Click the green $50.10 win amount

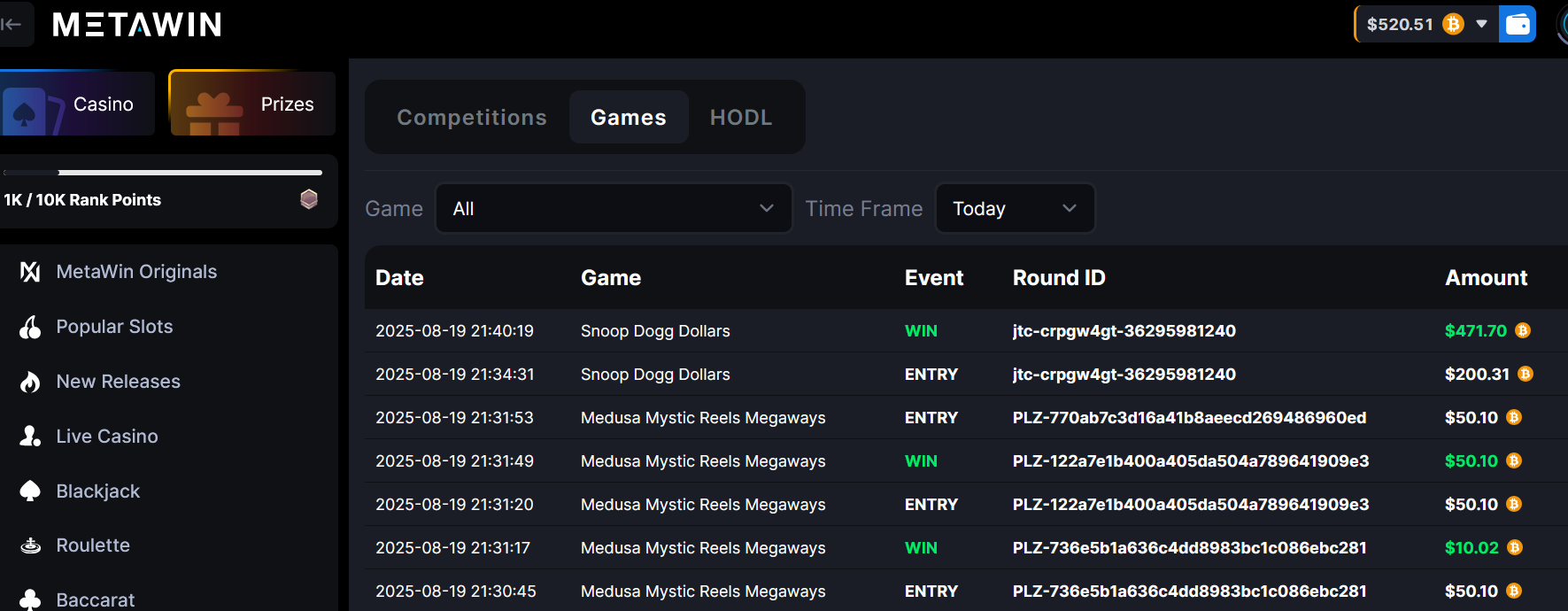(x=1471, y=461)
